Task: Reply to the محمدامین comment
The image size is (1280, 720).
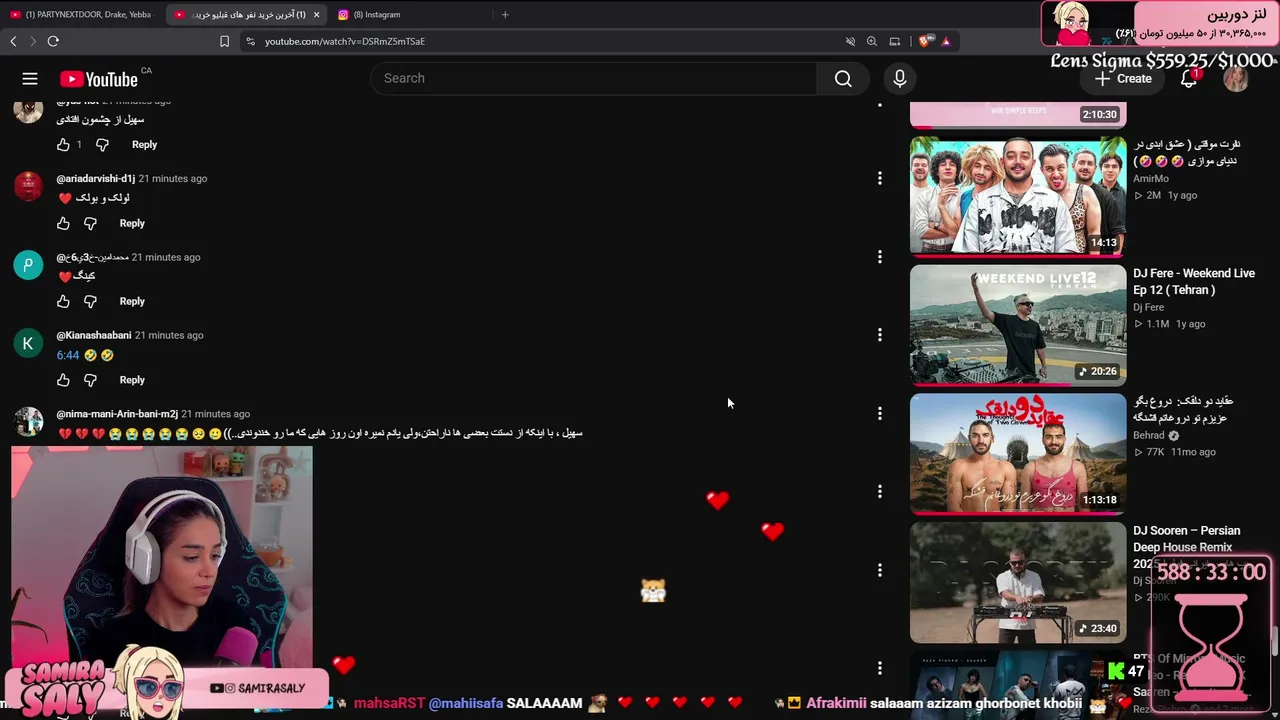Action: (132, 301)
